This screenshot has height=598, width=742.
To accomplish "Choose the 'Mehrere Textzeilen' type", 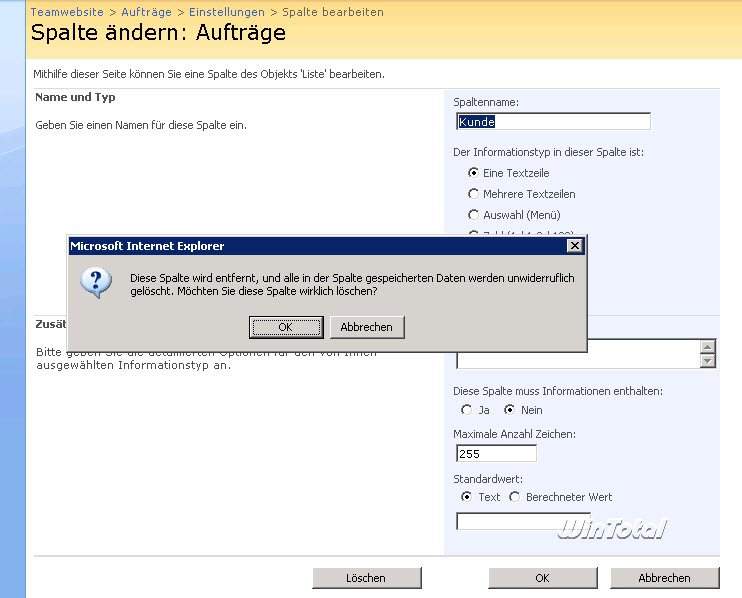I will pos(474,194).
